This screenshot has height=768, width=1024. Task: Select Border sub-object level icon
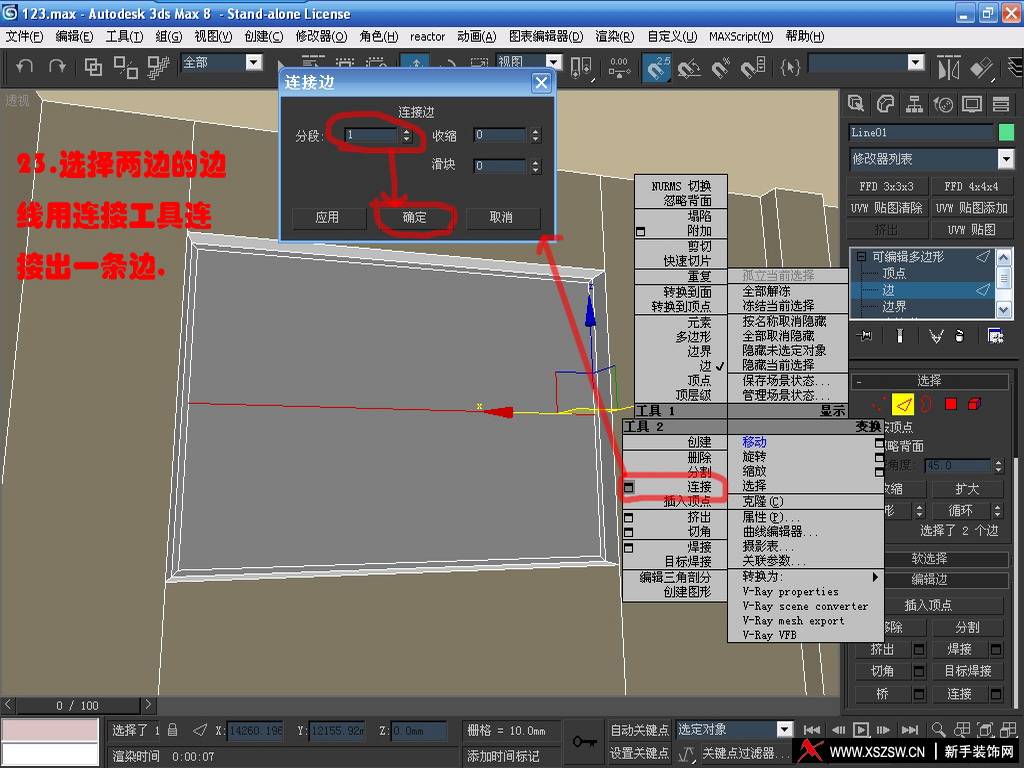[926, 404]
